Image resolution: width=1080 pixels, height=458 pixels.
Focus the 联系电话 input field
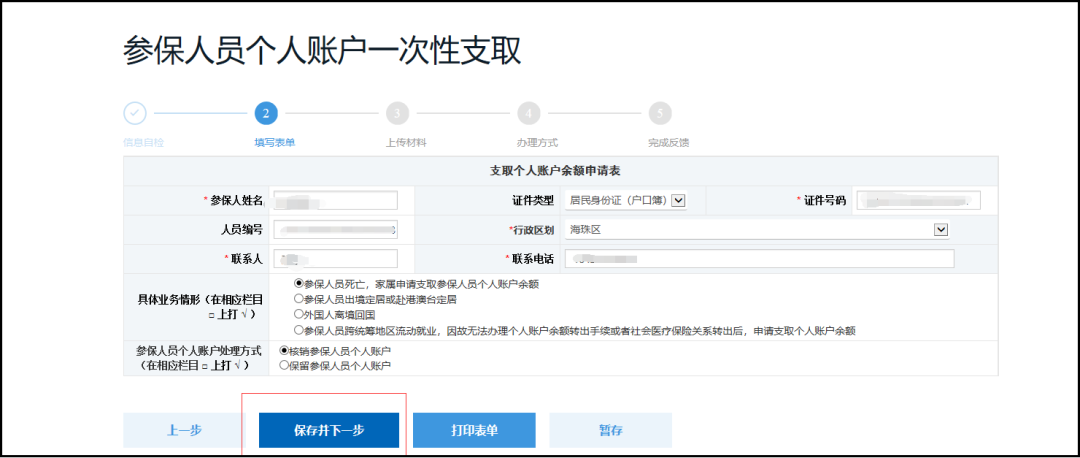pos(760,259)
